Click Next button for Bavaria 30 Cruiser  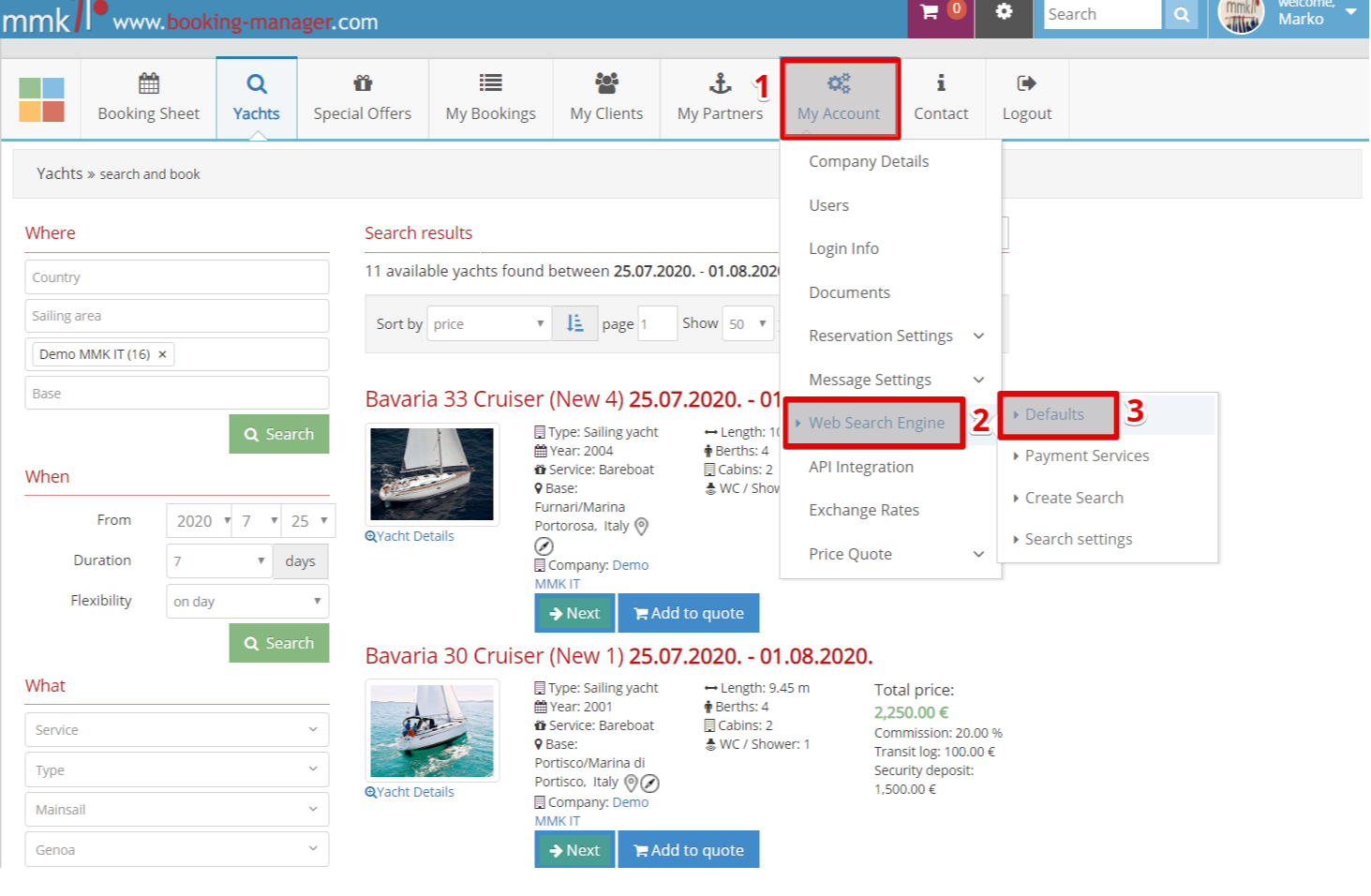tap(574, 850)
